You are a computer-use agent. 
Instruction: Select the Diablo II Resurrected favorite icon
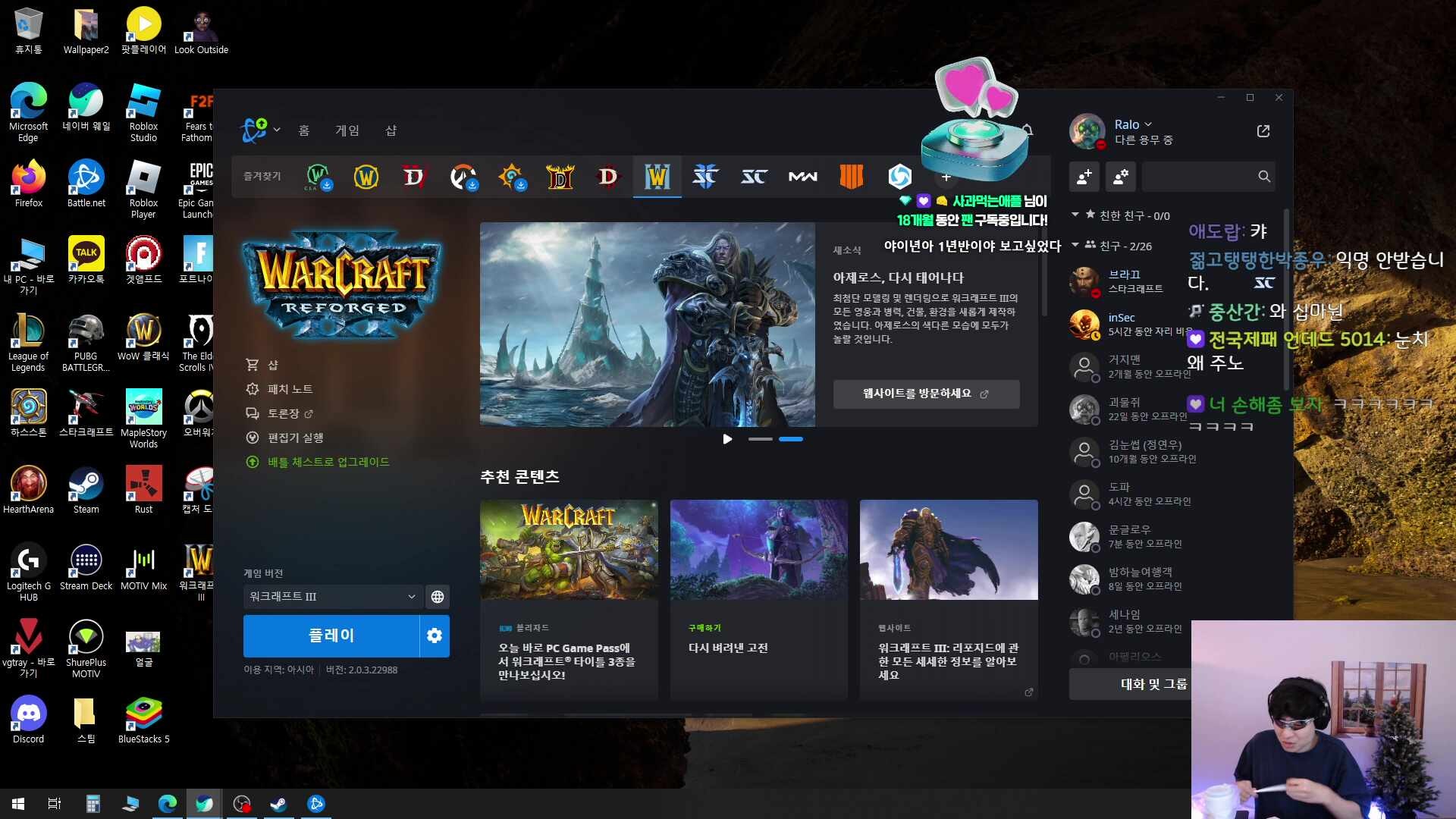coord(560,177)
